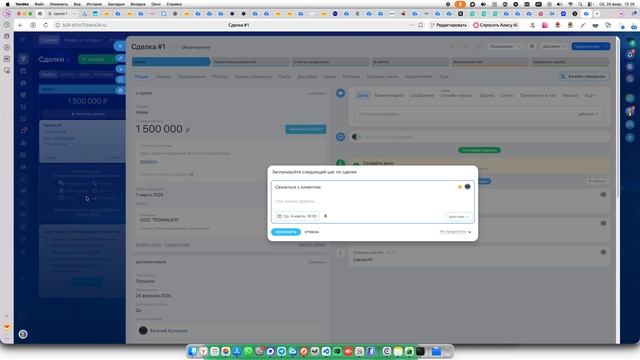The height and width of the screenshot is (360, 640).
Task: Click the Wi-Fi icon in the macOS menu bar
Action: [x=571, y=4]
